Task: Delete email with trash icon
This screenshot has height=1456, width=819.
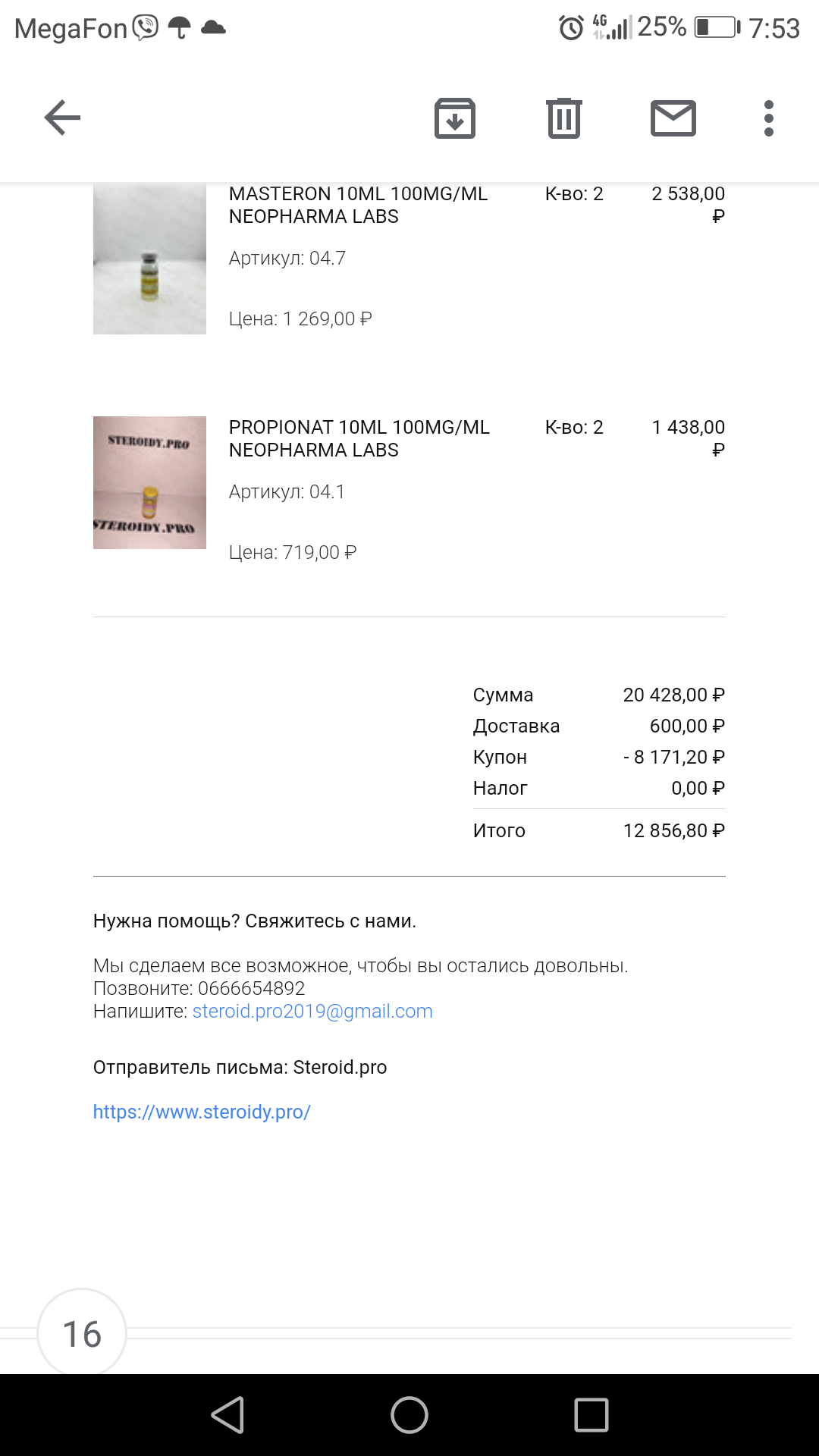Action: coord(564,118)
